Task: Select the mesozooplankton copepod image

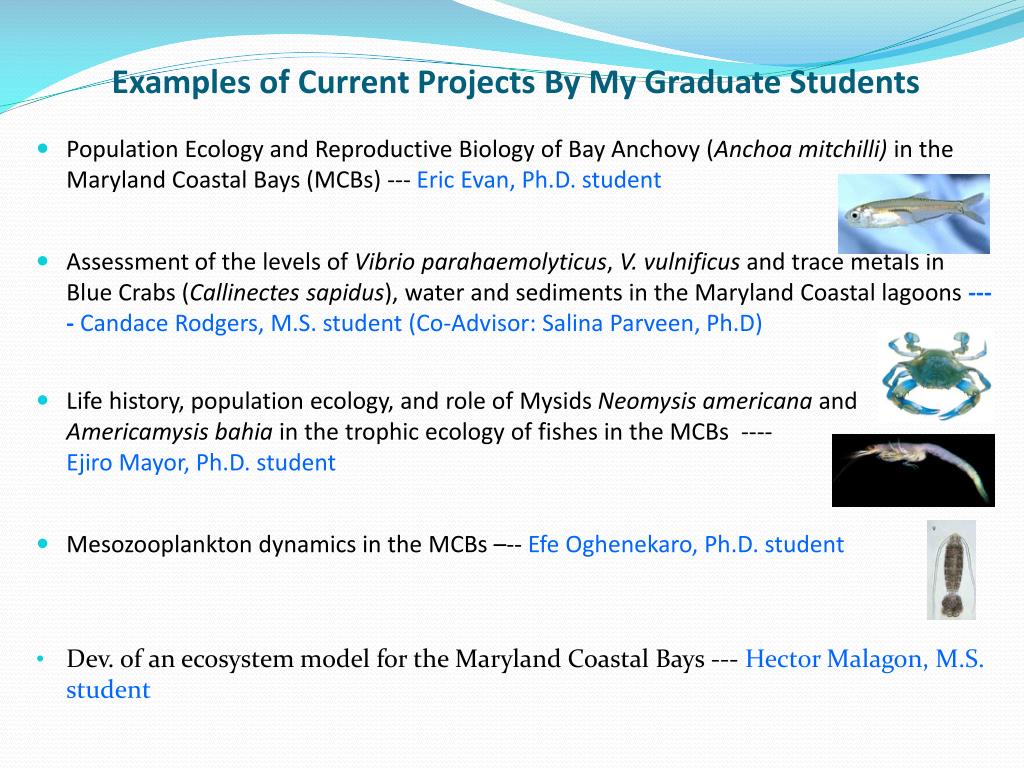Action: (952, 570)
